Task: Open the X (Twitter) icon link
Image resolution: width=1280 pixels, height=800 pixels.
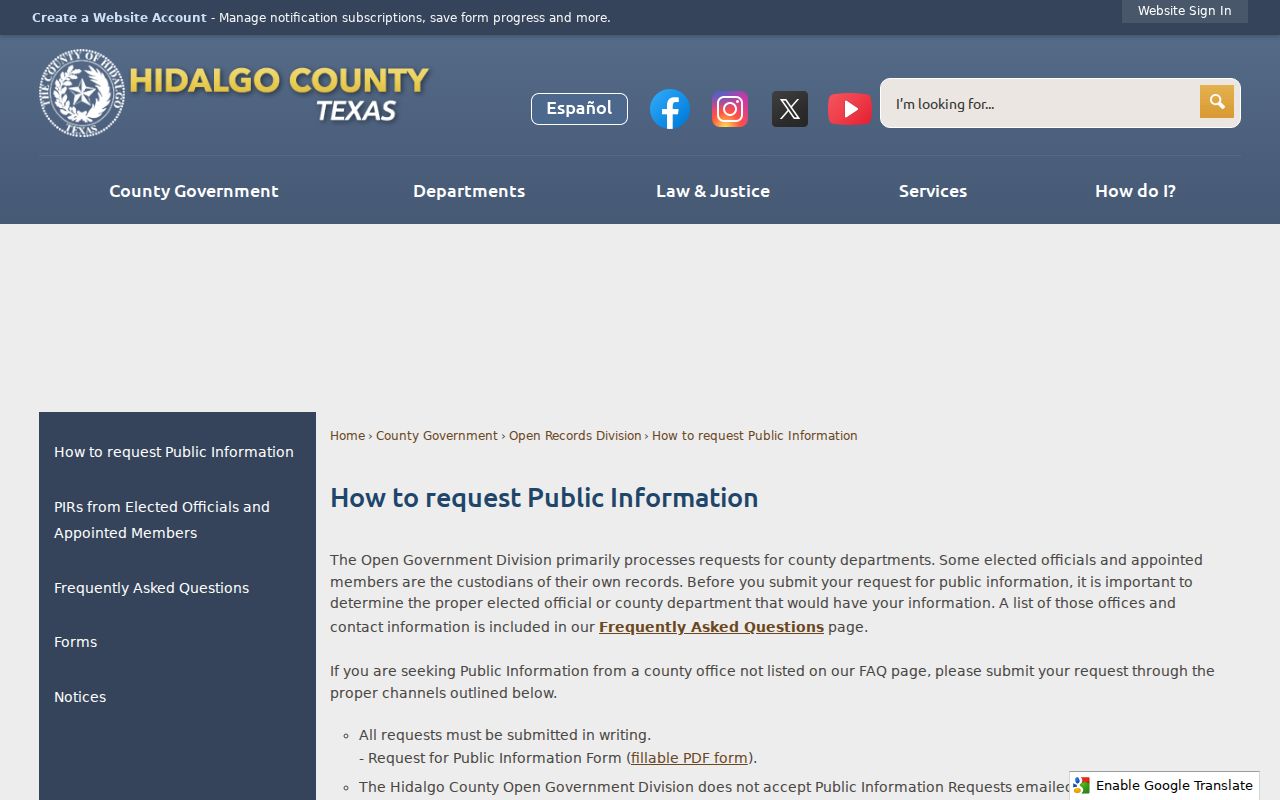Action: point(790,109)
